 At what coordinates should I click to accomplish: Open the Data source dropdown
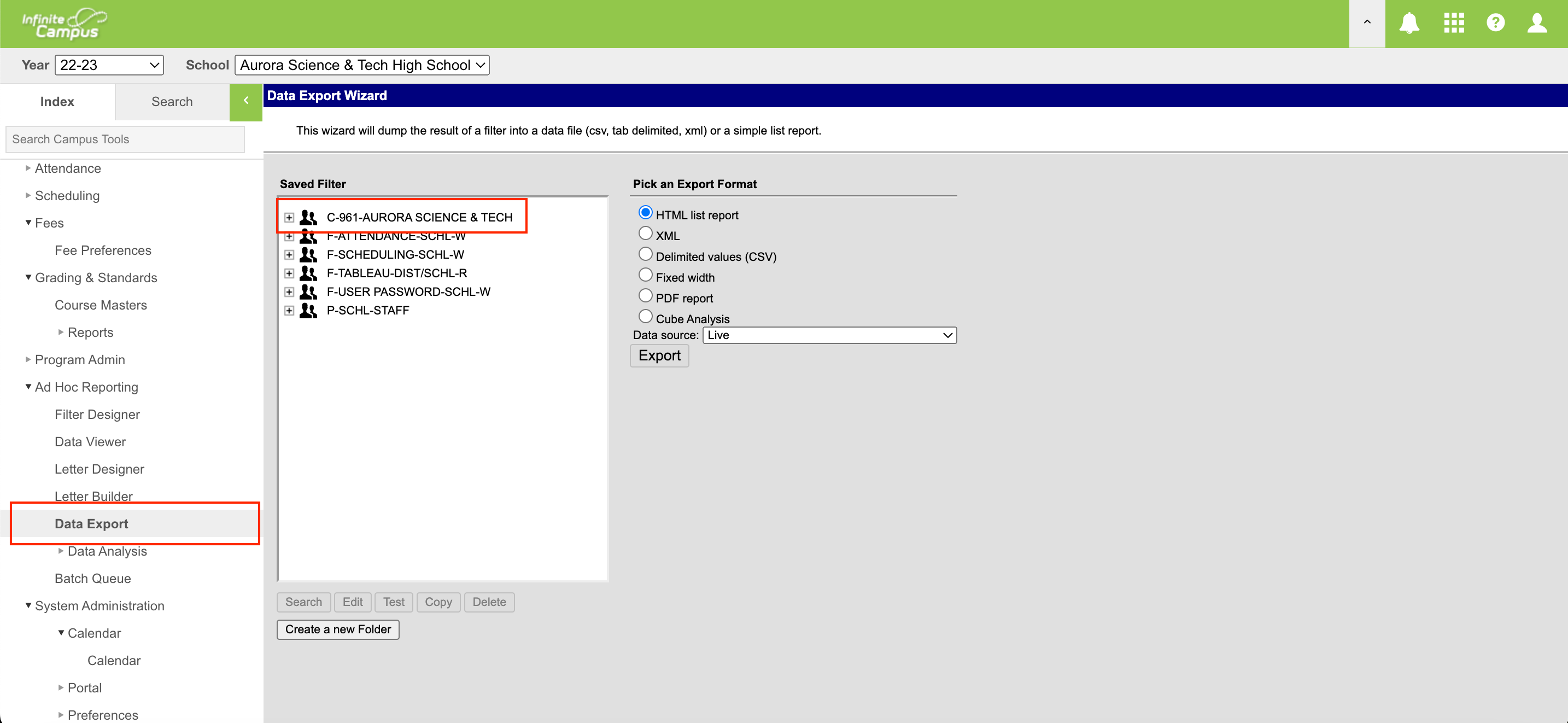tap(829, 335)
